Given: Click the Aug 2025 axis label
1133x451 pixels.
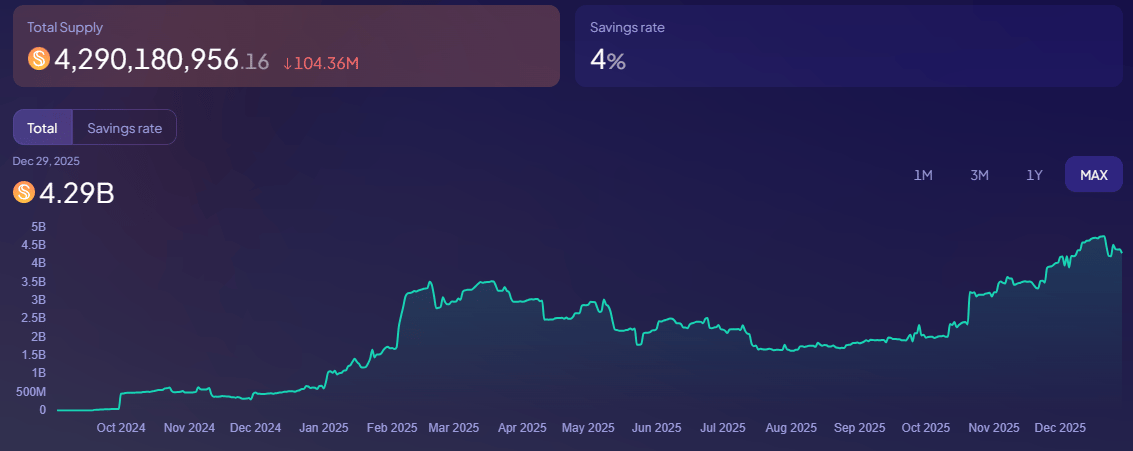Looking at the screenshot, I should click(x=790, y=428).
